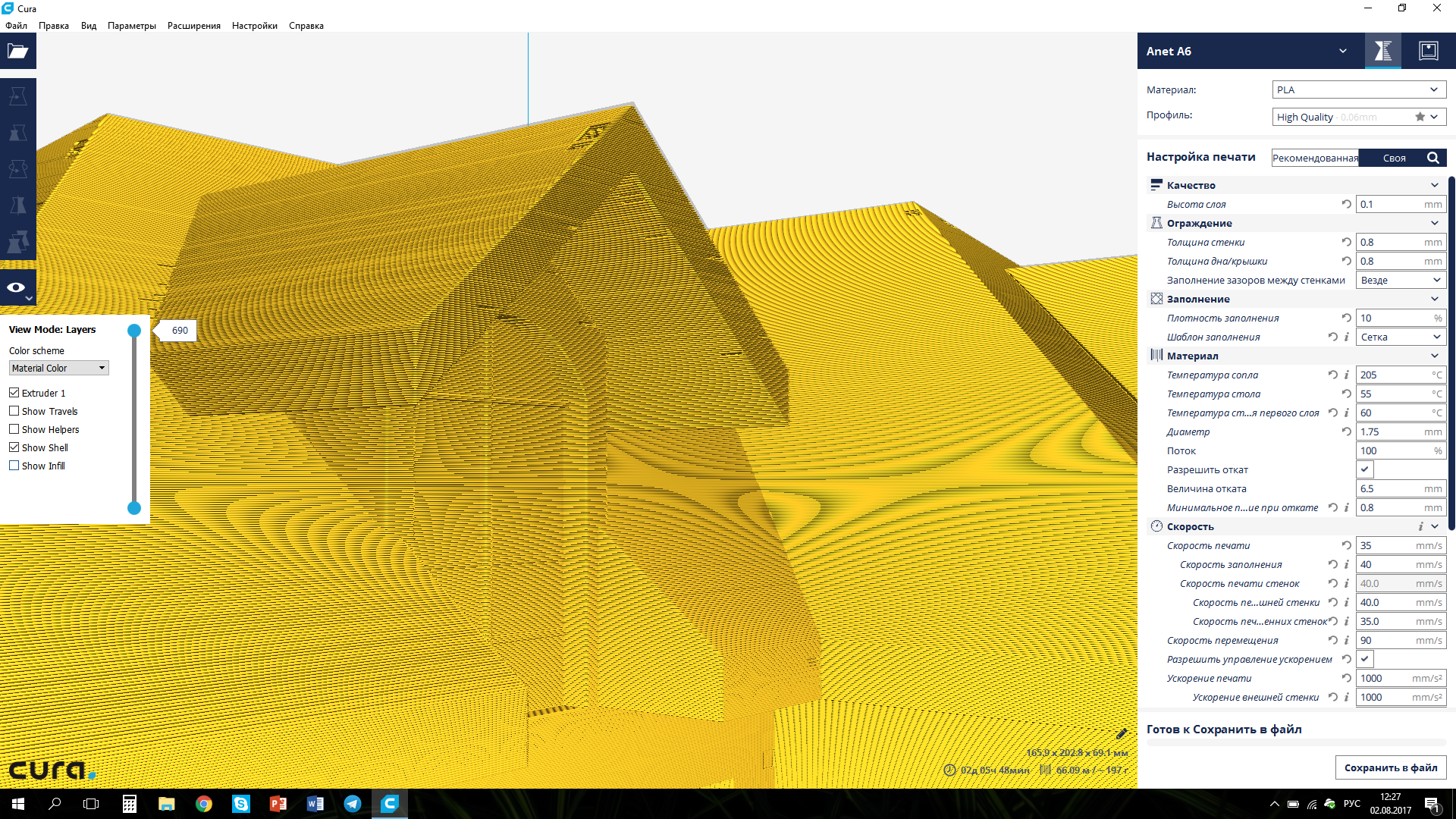The width and height of the screenshot is (1456, 819).
Task: Click the Telegram icon in the taskbar
Action: [353, 804]
